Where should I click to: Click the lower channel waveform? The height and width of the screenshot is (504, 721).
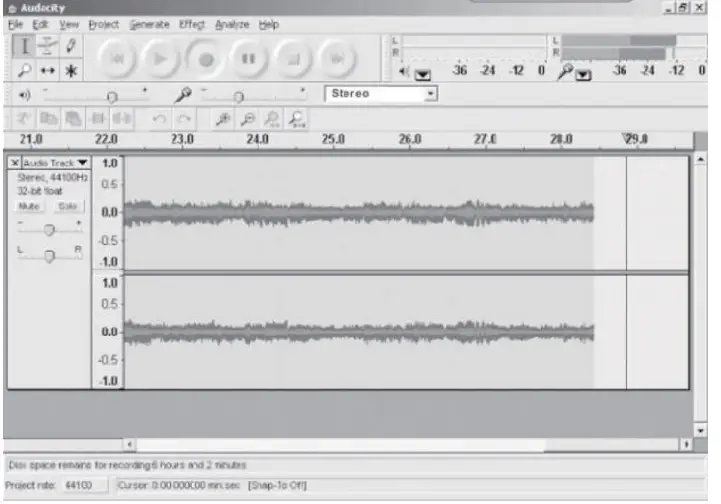[x=359, y=332]
